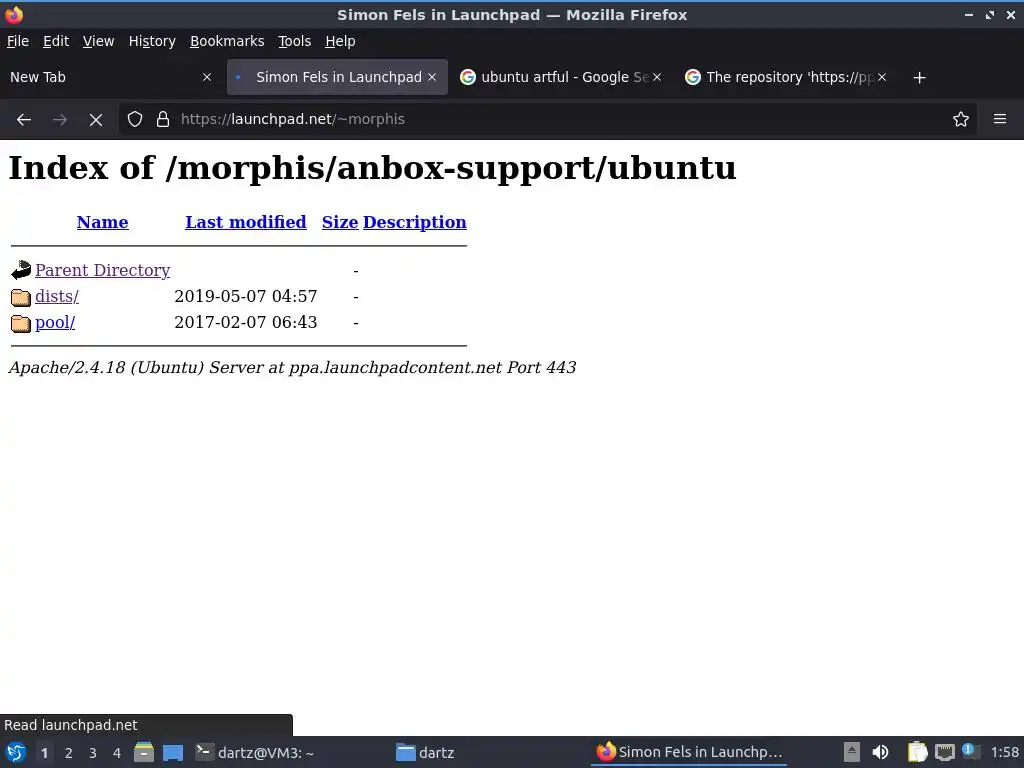Viewport: 1024px width, 768px height.
Task: View site security padlock info
Action: (x=163, y=120)
